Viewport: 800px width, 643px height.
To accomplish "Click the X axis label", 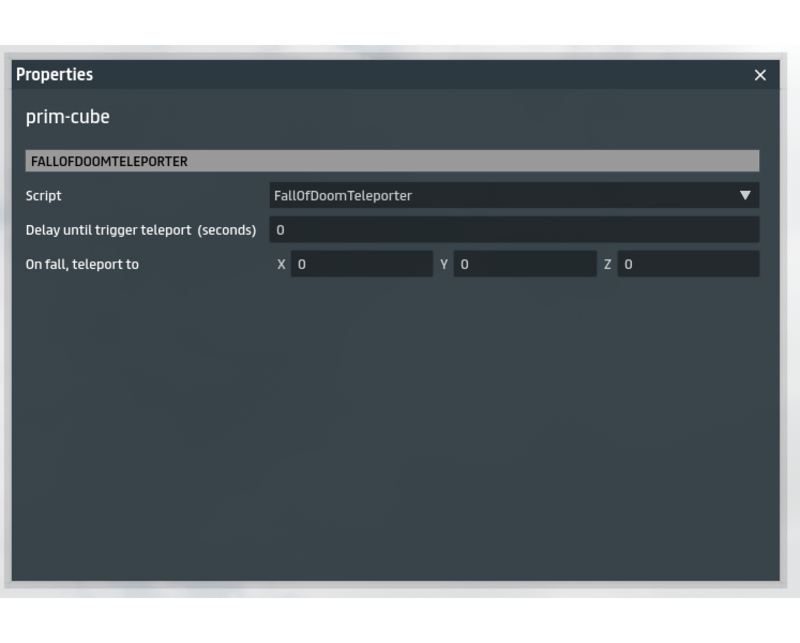I will [281, 265].
